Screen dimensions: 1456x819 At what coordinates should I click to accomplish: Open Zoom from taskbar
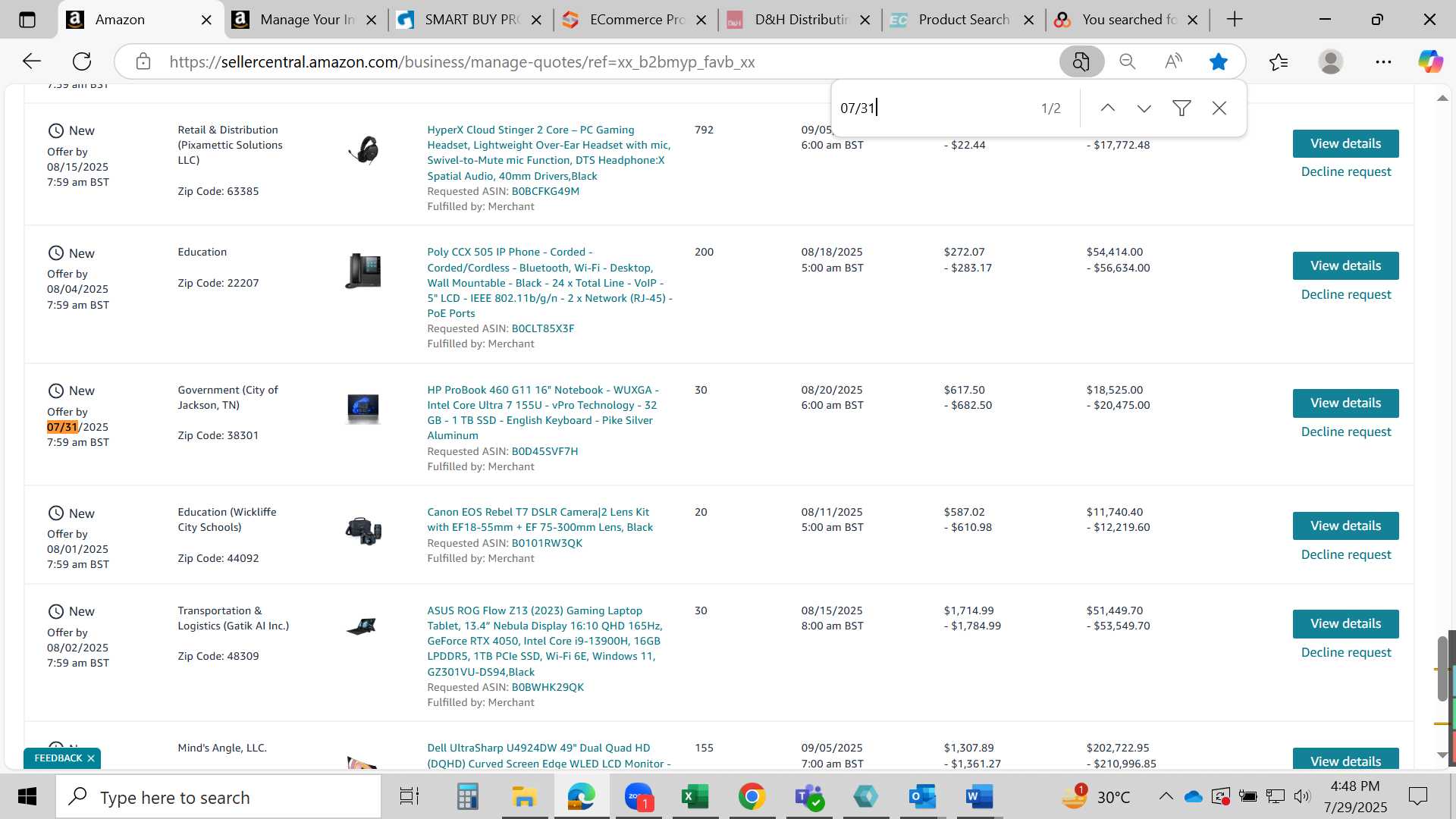coord(639,797)
